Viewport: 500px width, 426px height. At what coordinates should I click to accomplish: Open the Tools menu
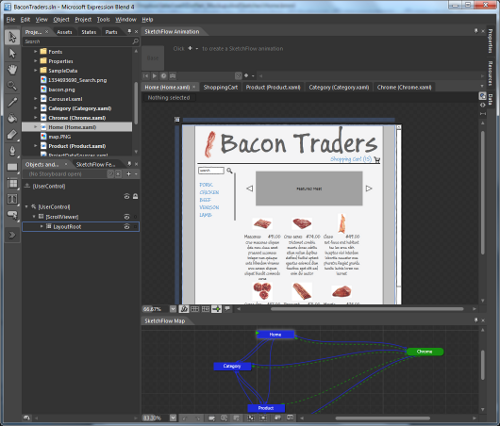(x=103, y=20)
